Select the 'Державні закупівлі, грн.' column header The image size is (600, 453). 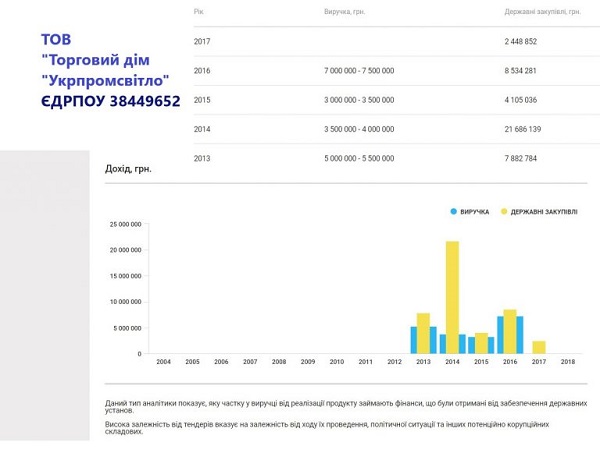(x=543, y=12)
